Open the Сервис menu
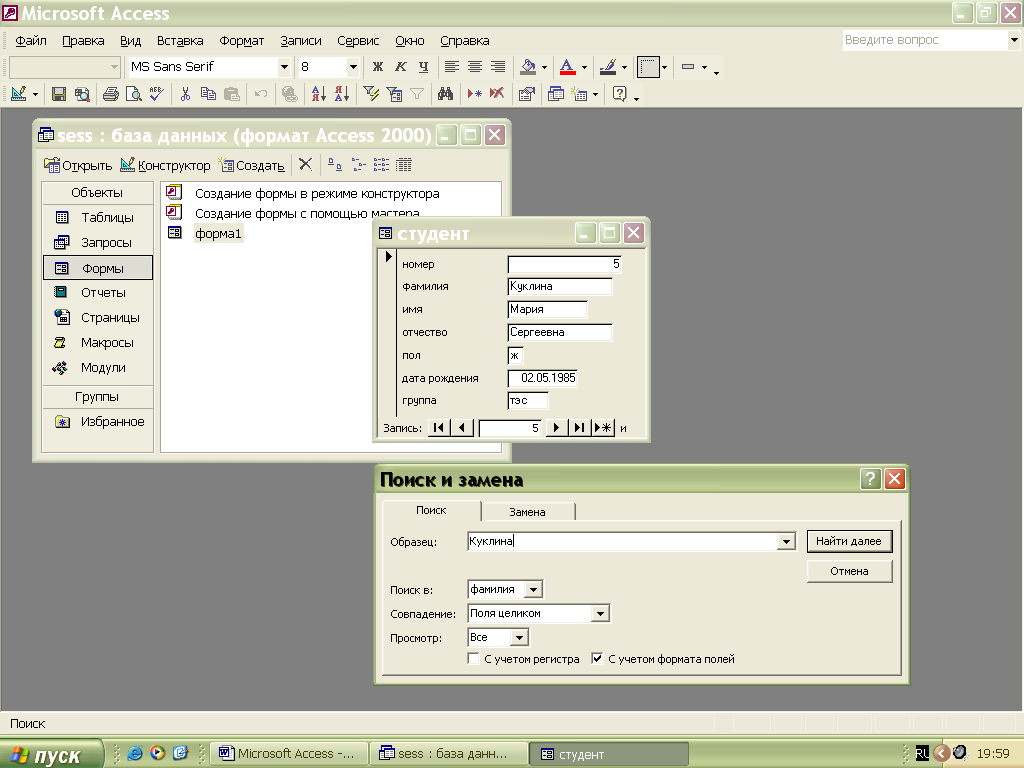Image resolution: width=1024 pixels, height=768 pixels. click(x=358, y=40)
